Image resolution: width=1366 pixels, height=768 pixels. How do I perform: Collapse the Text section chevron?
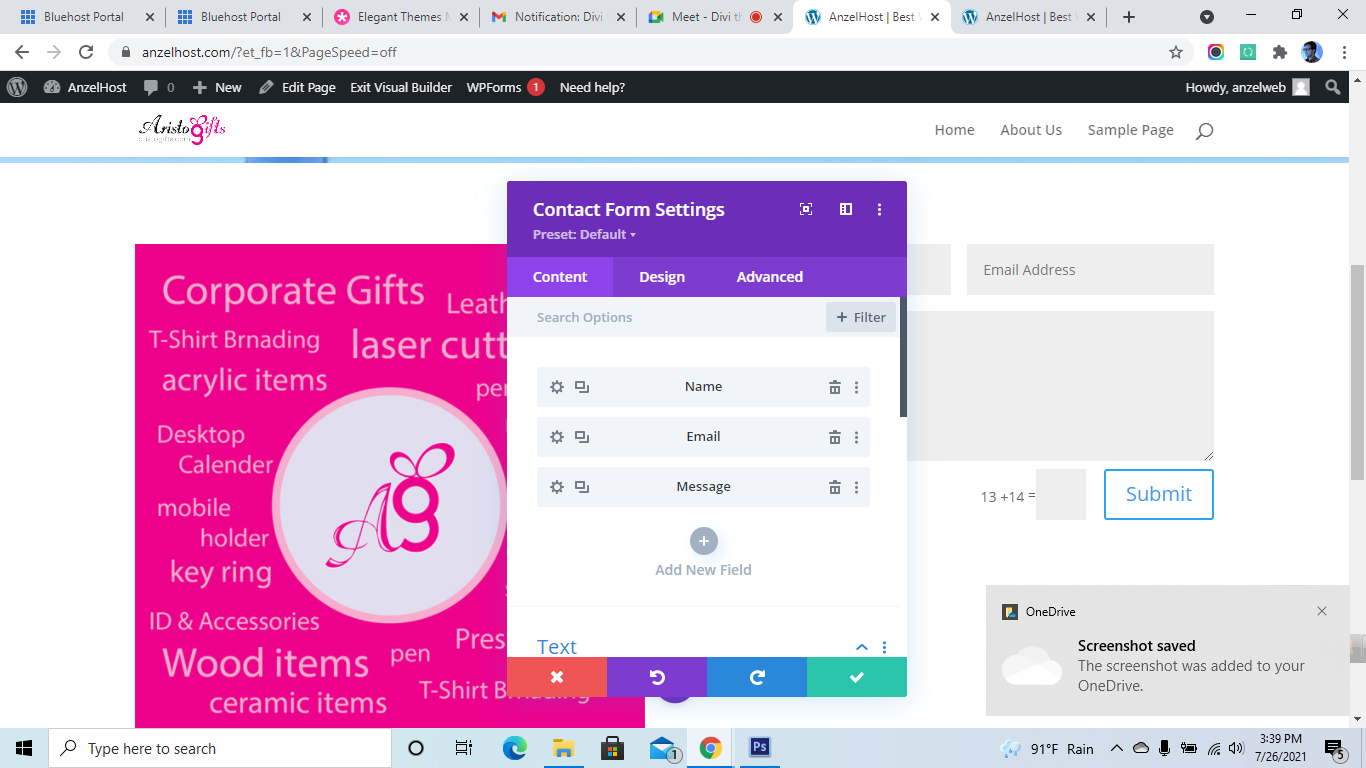pyautogui.click(x=862, y=647)
